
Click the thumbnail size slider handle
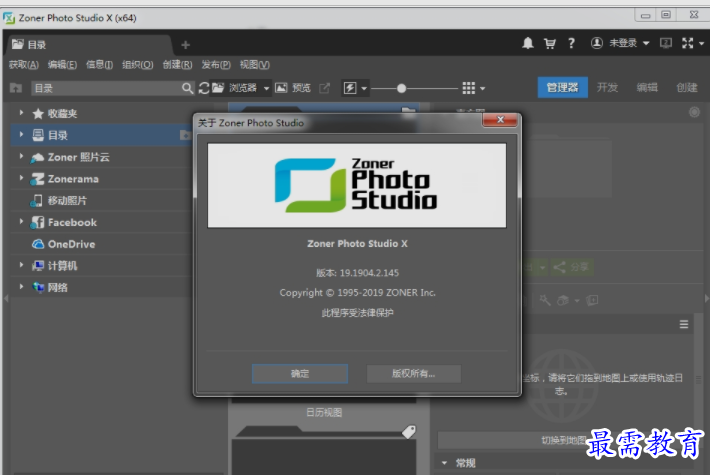pos(402,88)
